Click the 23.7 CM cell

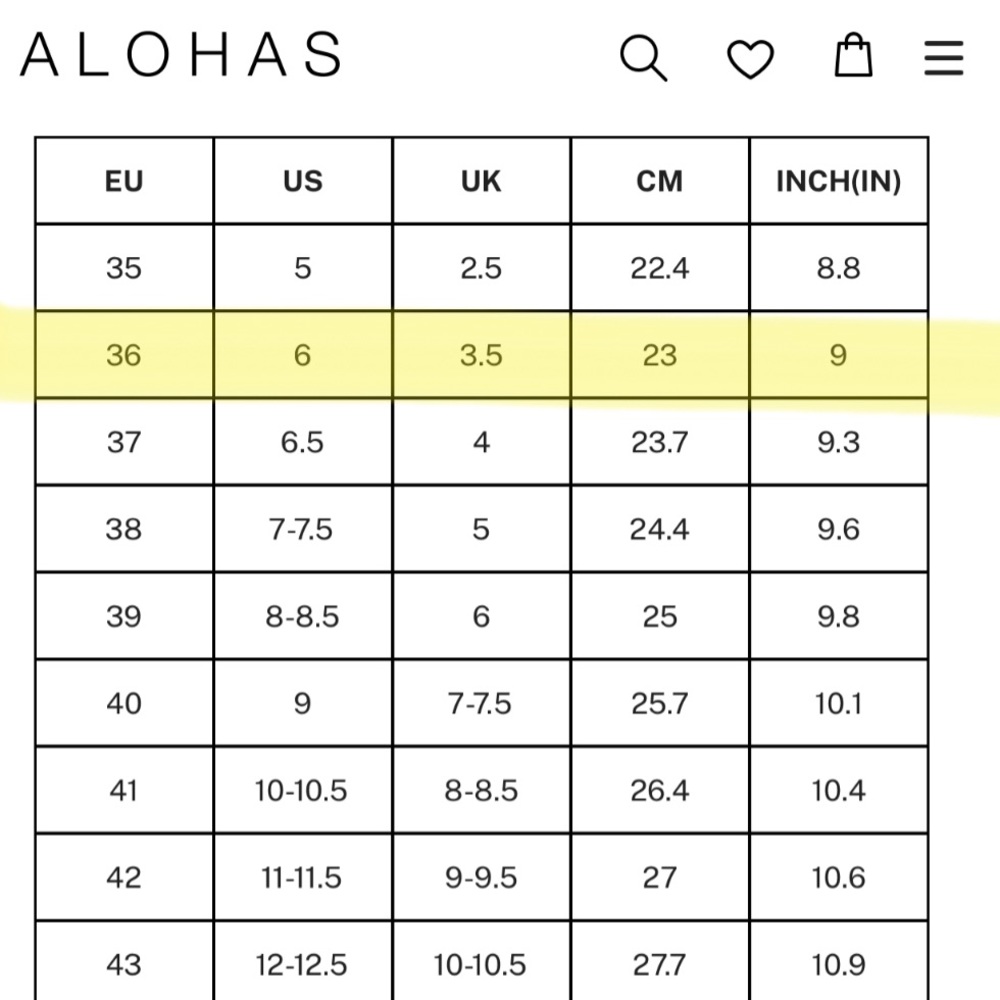click(660, 442)
